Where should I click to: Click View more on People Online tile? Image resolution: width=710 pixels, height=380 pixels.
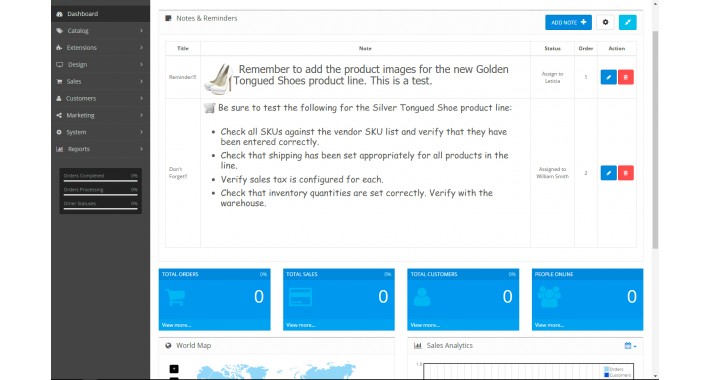point(549,325)
